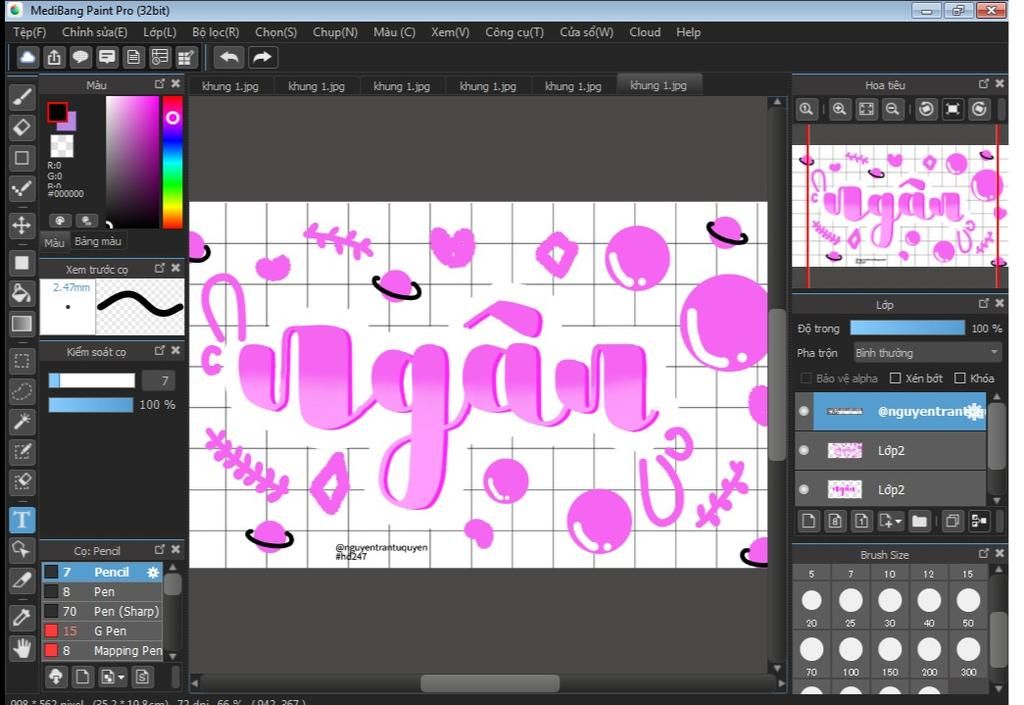The height and width of the screenshot is (705, 1024).
Task: Select the rectangular Select tool
Action: [22, 361]
